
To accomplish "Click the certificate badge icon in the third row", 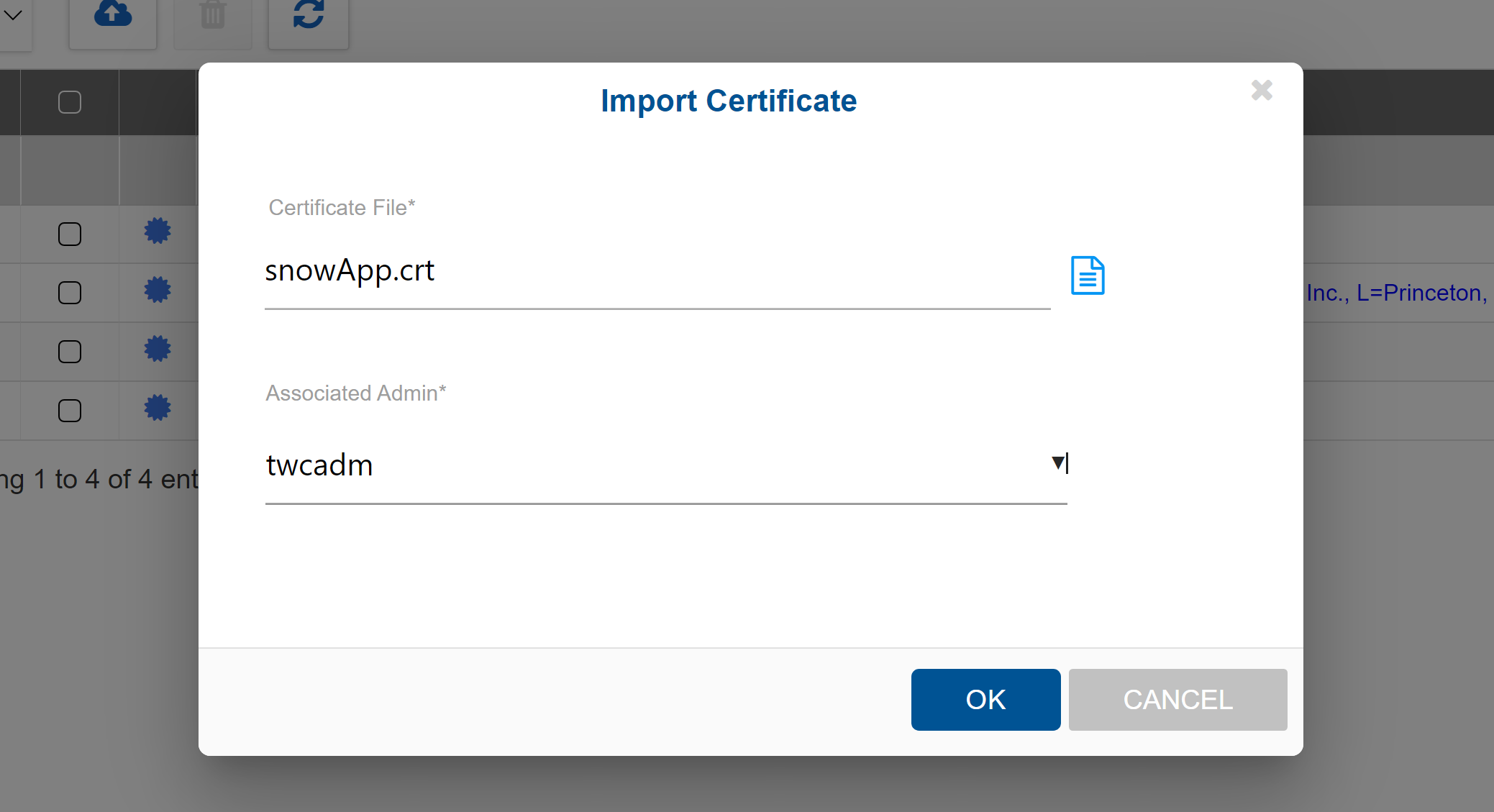I will (157, 349).
